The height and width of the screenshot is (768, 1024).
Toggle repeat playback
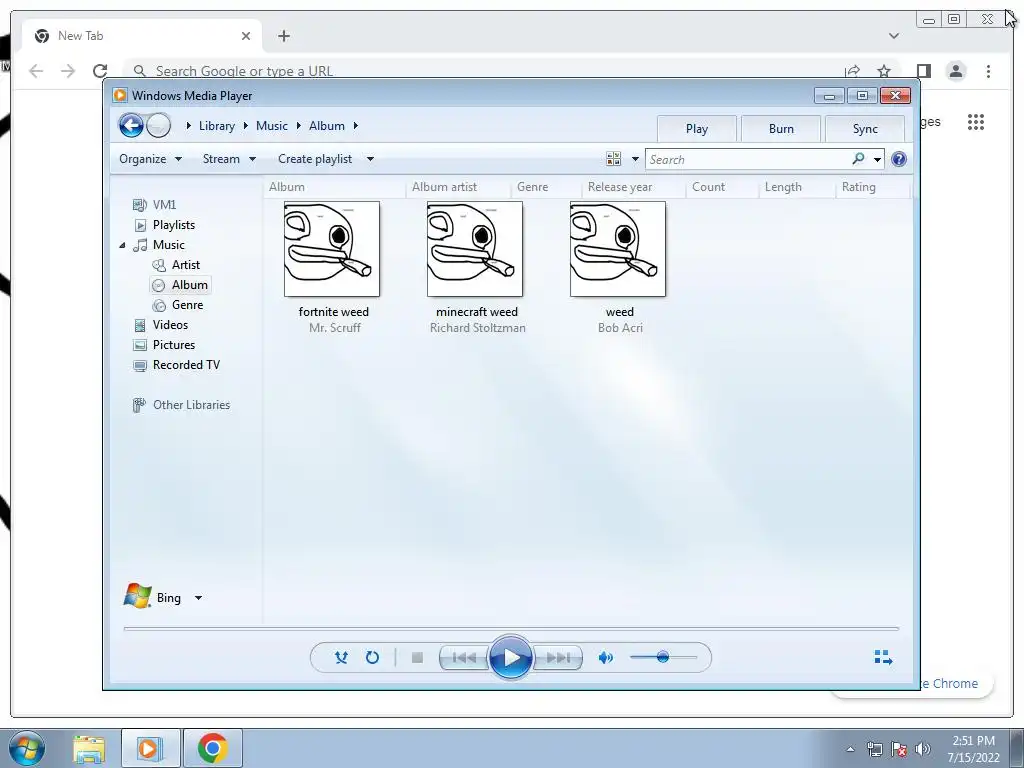coord(372,658)
